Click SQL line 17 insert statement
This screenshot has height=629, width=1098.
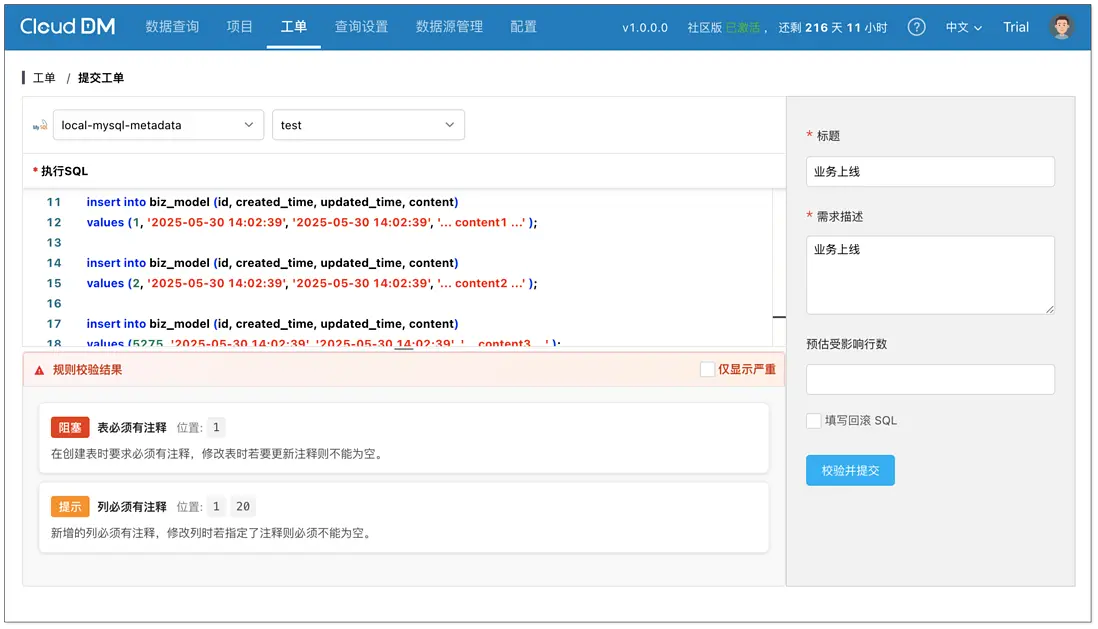(272, 324)
